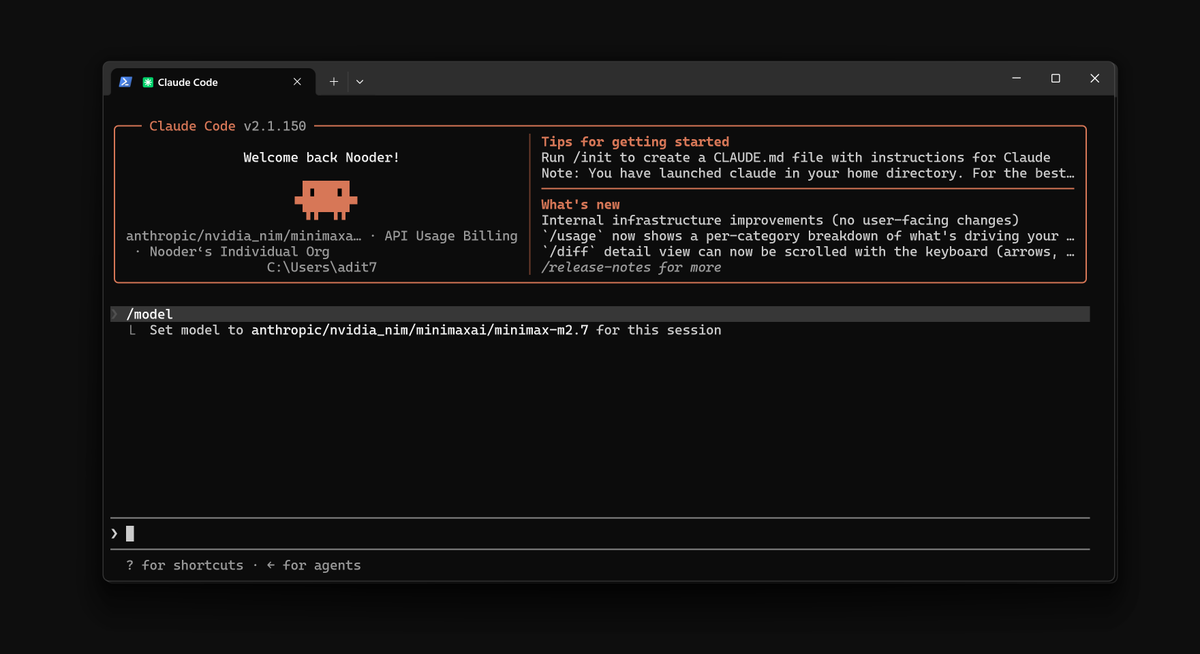Minimize the terminal window
The height and width of the screenshot is (654, 1200).
tap(1016, 78)
